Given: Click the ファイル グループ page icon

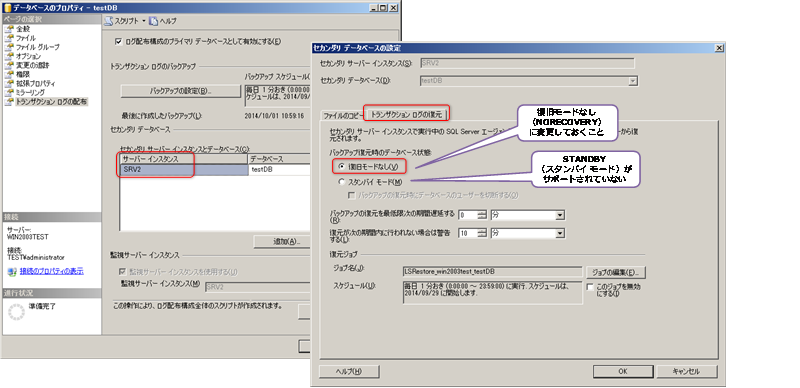Looking at the screenshot, I should pos(9,47).
